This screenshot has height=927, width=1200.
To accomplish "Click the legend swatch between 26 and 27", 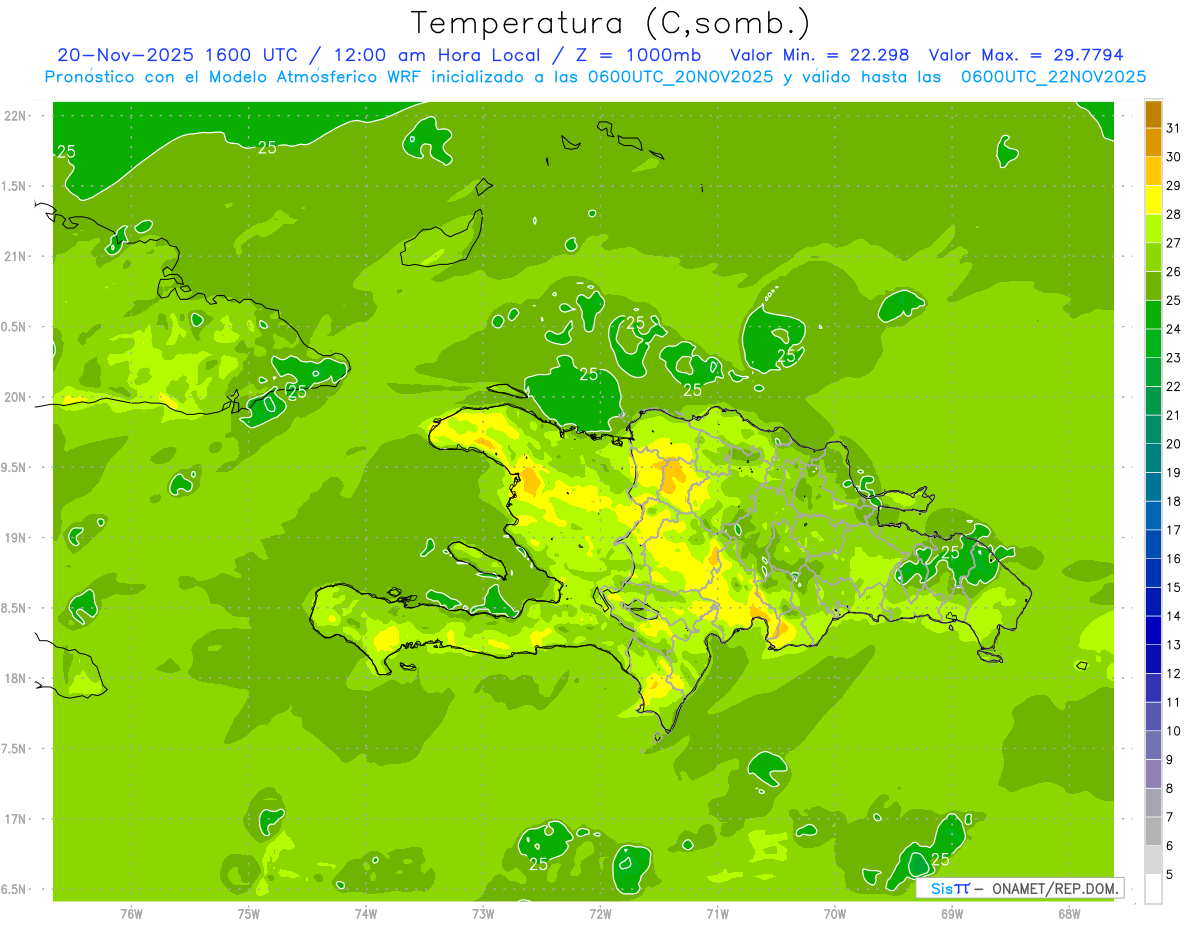I will click(1153, 257).
